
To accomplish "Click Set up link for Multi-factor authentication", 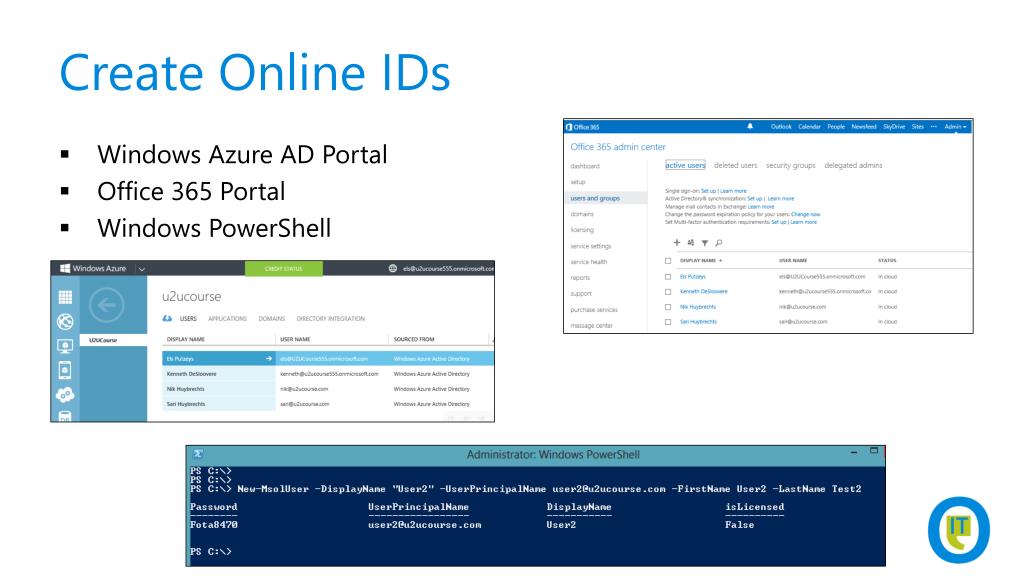I will pos(778,222).
